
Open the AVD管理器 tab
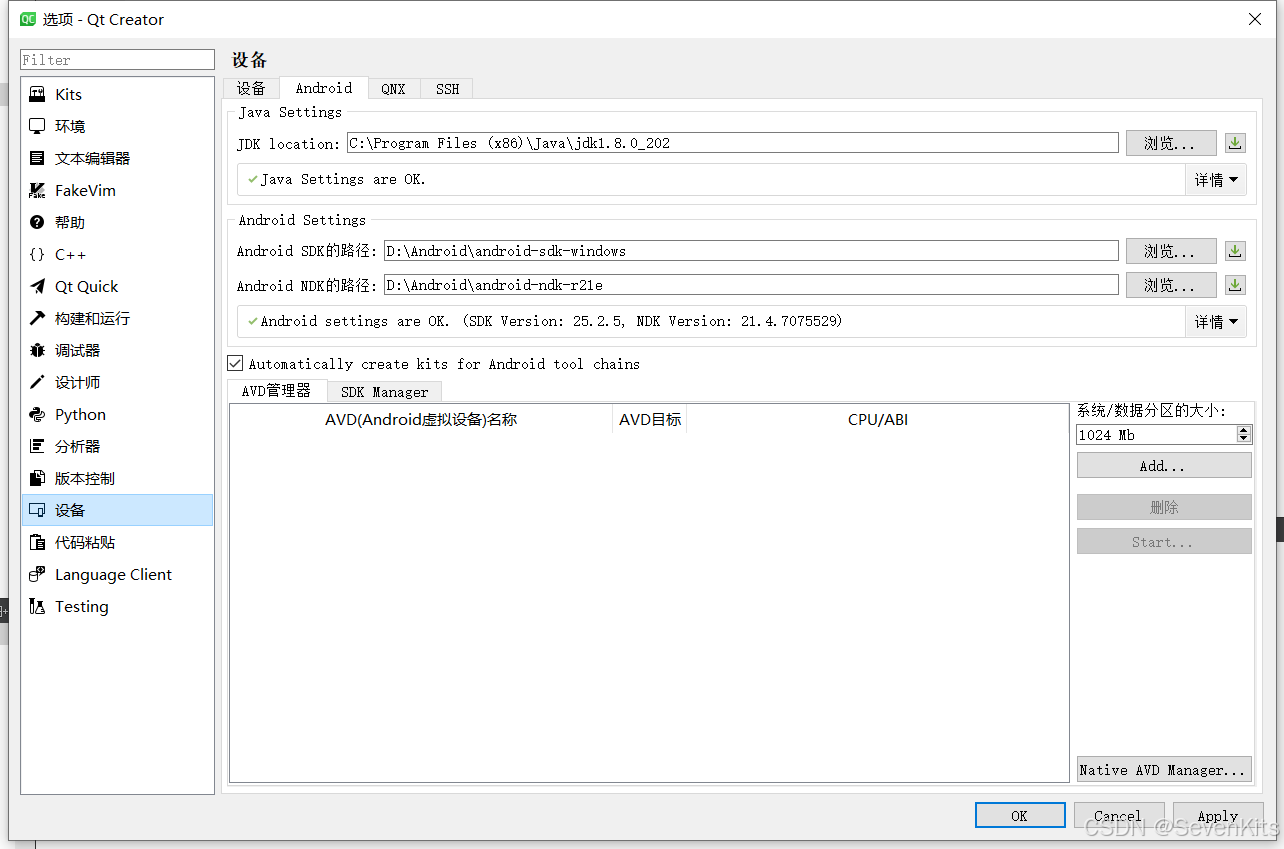point(277,391)
